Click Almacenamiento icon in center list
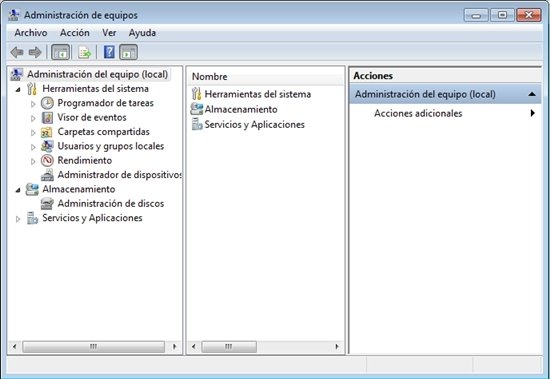This screenshot has width=550, height=379. (x=196, y=109)
